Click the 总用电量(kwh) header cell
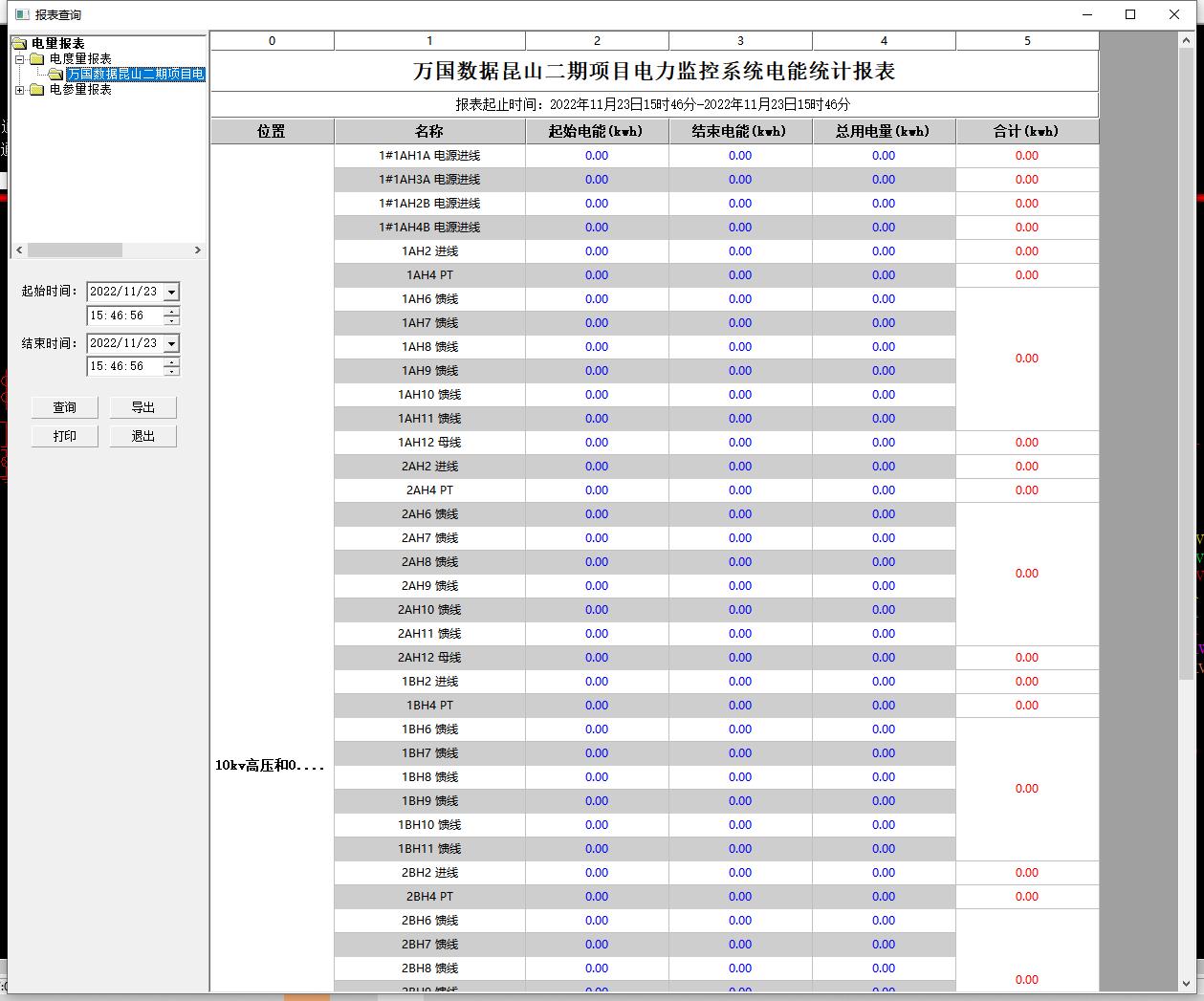The height and width of the screenshot is (1001, 1204). pyautogui.click(x=885, y=131)
